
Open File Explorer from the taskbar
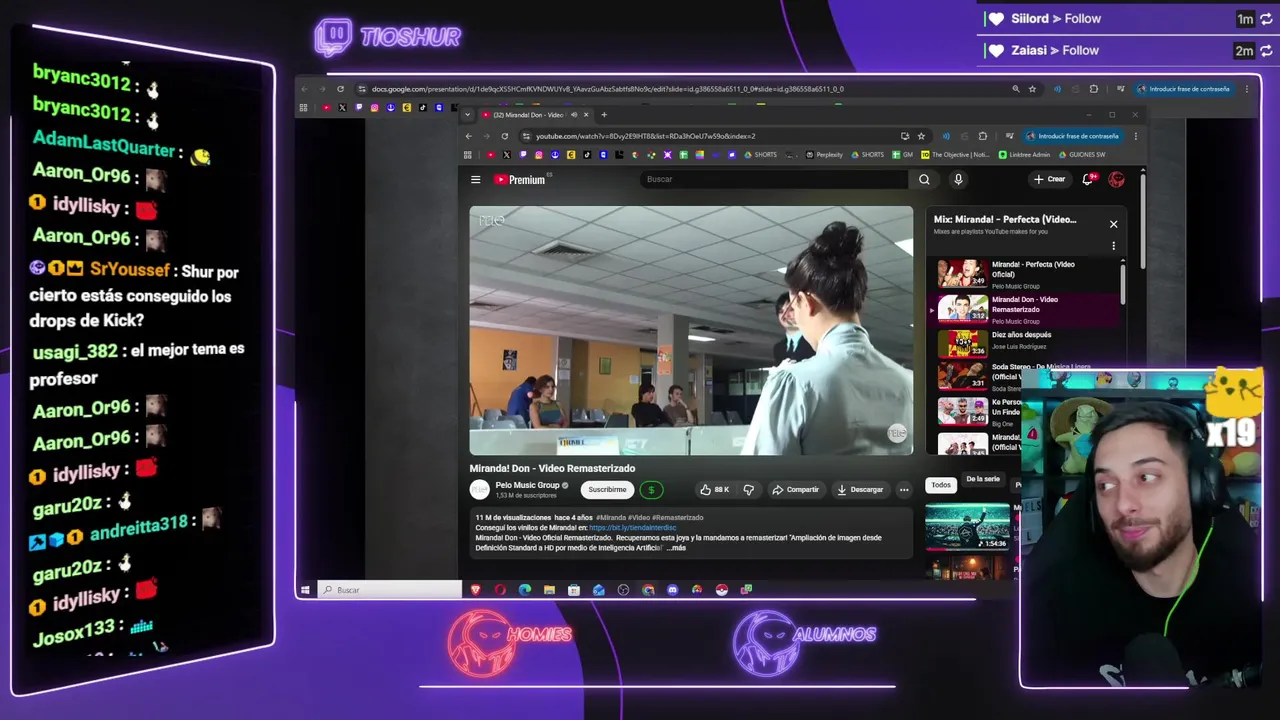549,590
